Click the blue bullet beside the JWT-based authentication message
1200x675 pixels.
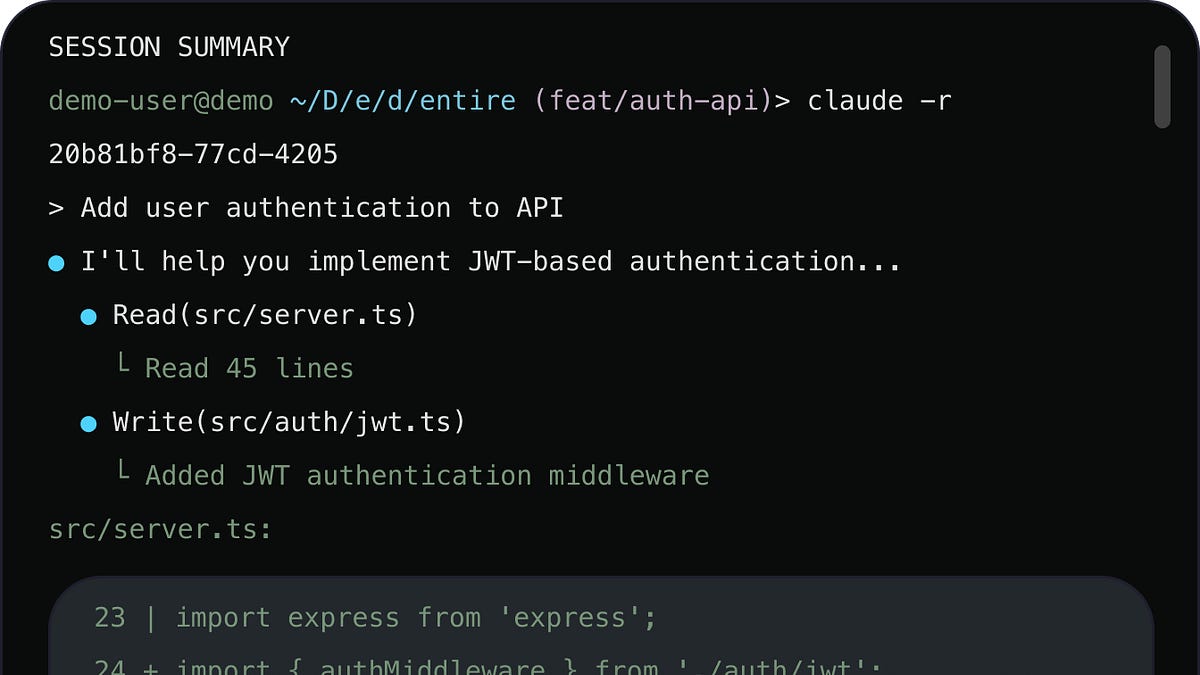(57, 263)
